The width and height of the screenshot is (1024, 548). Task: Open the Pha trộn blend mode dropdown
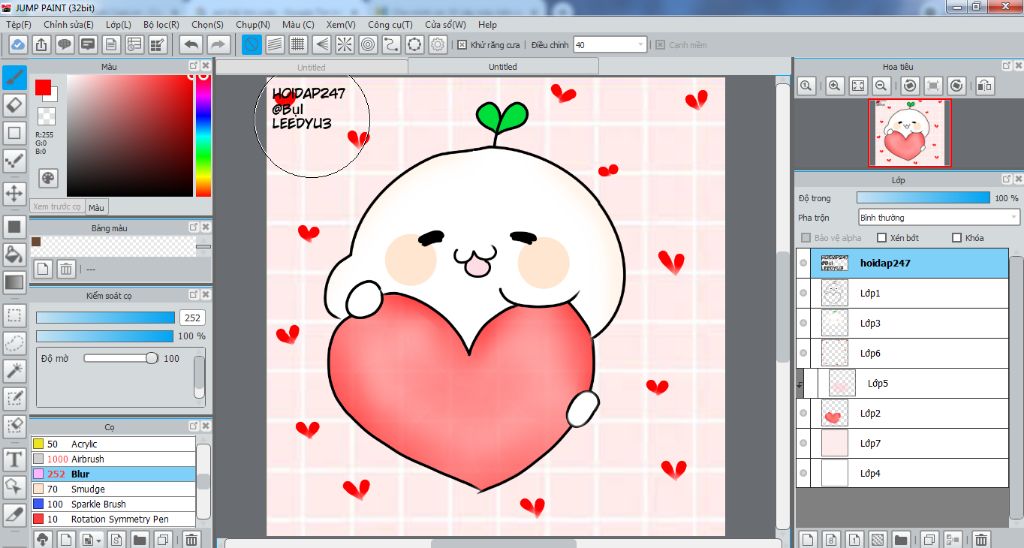(x=938, y=218)
